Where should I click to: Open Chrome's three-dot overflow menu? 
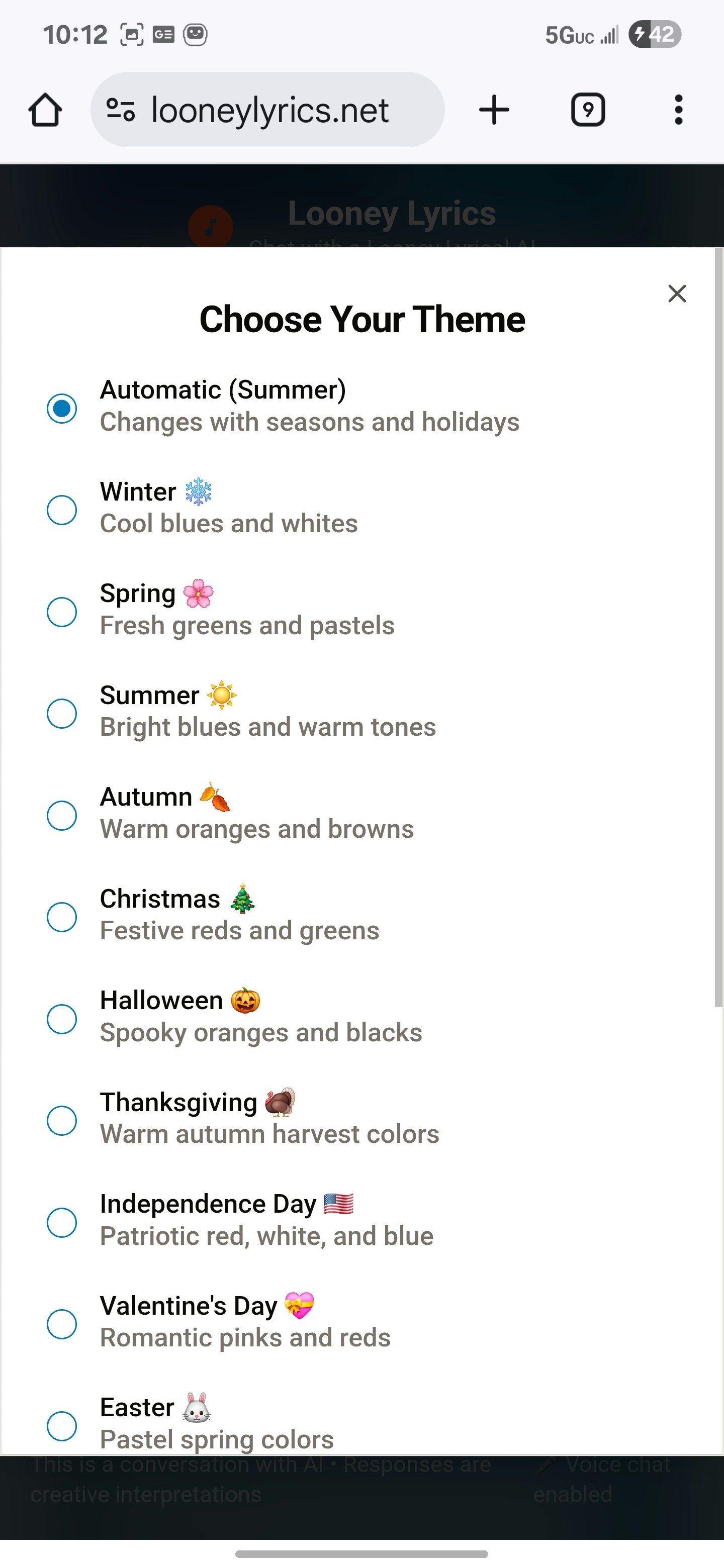click(678, 110)
